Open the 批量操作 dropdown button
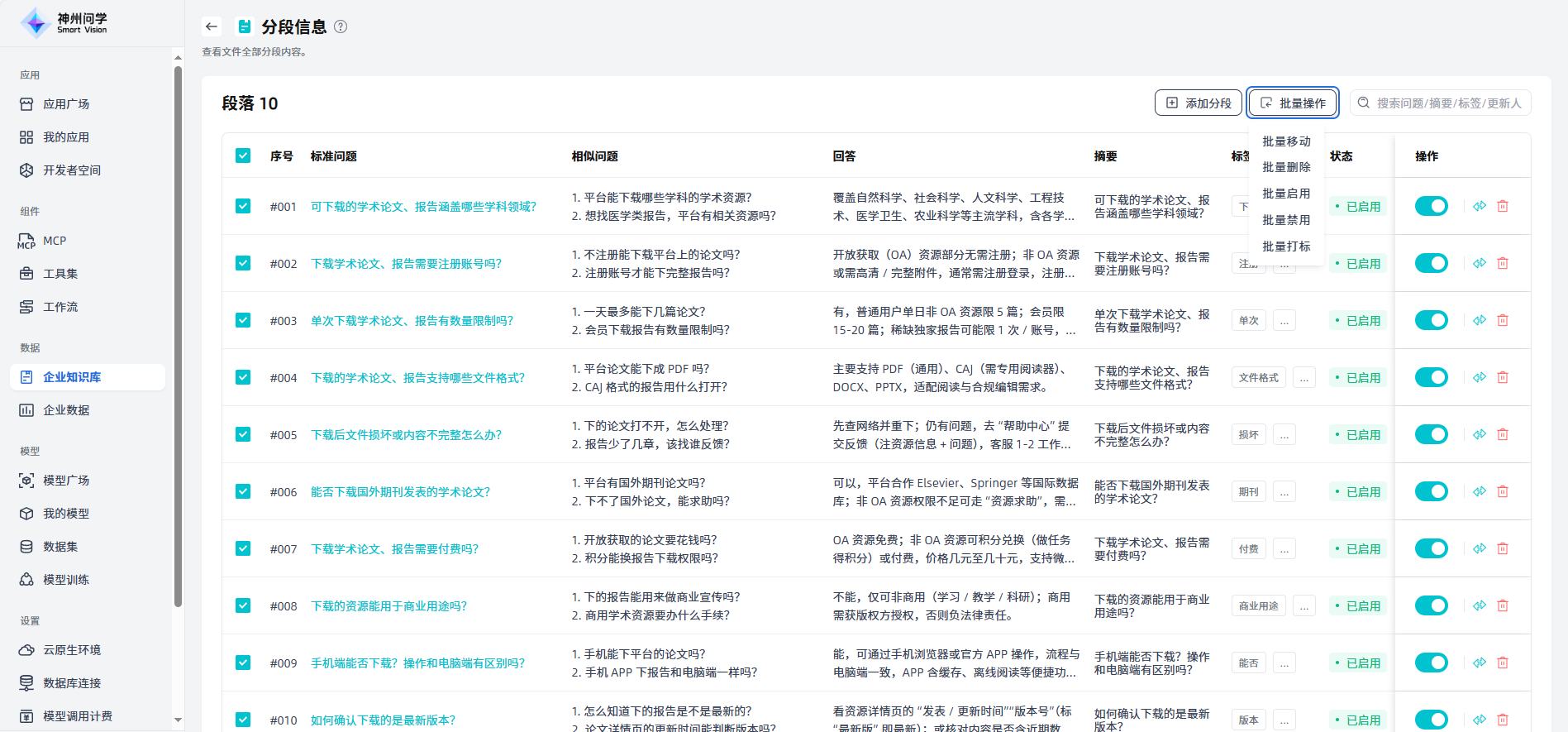The image size is (1568, 732). click(x=1293, y=103)
